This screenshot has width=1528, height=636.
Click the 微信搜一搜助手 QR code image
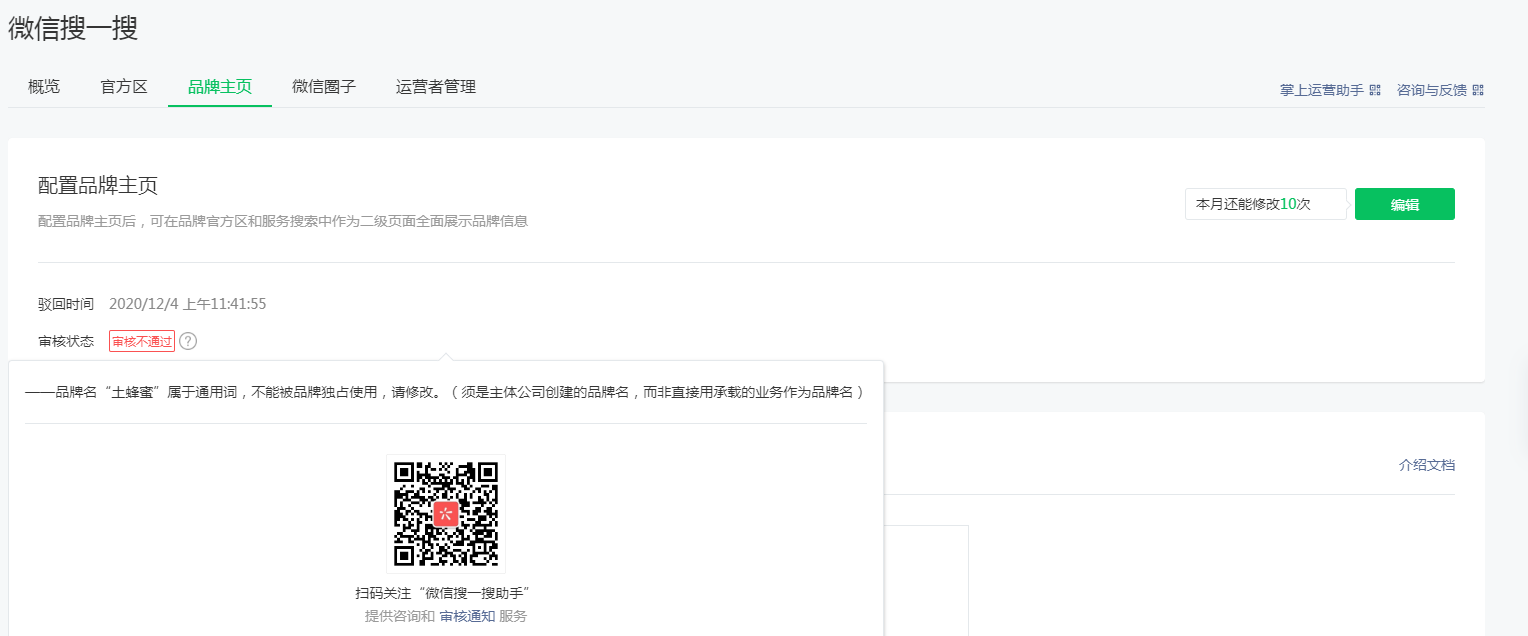(446, 514)
